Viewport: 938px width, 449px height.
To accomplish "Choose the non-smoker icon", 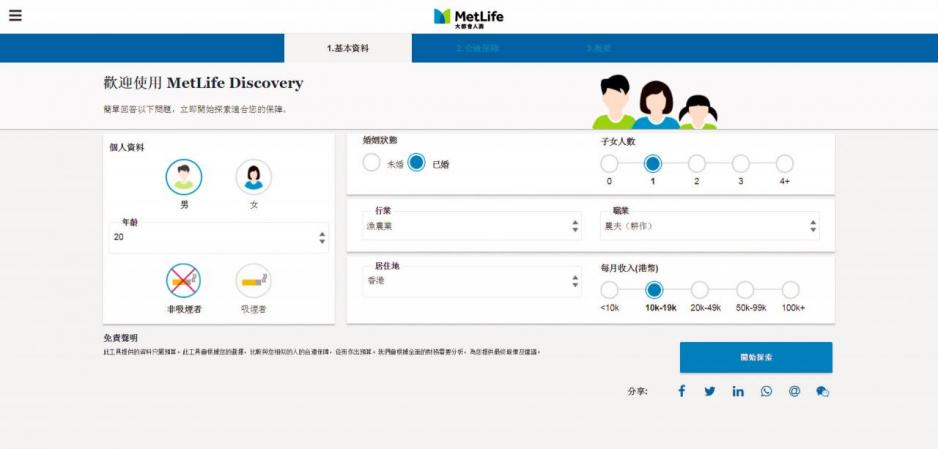I will coord(183,281).
